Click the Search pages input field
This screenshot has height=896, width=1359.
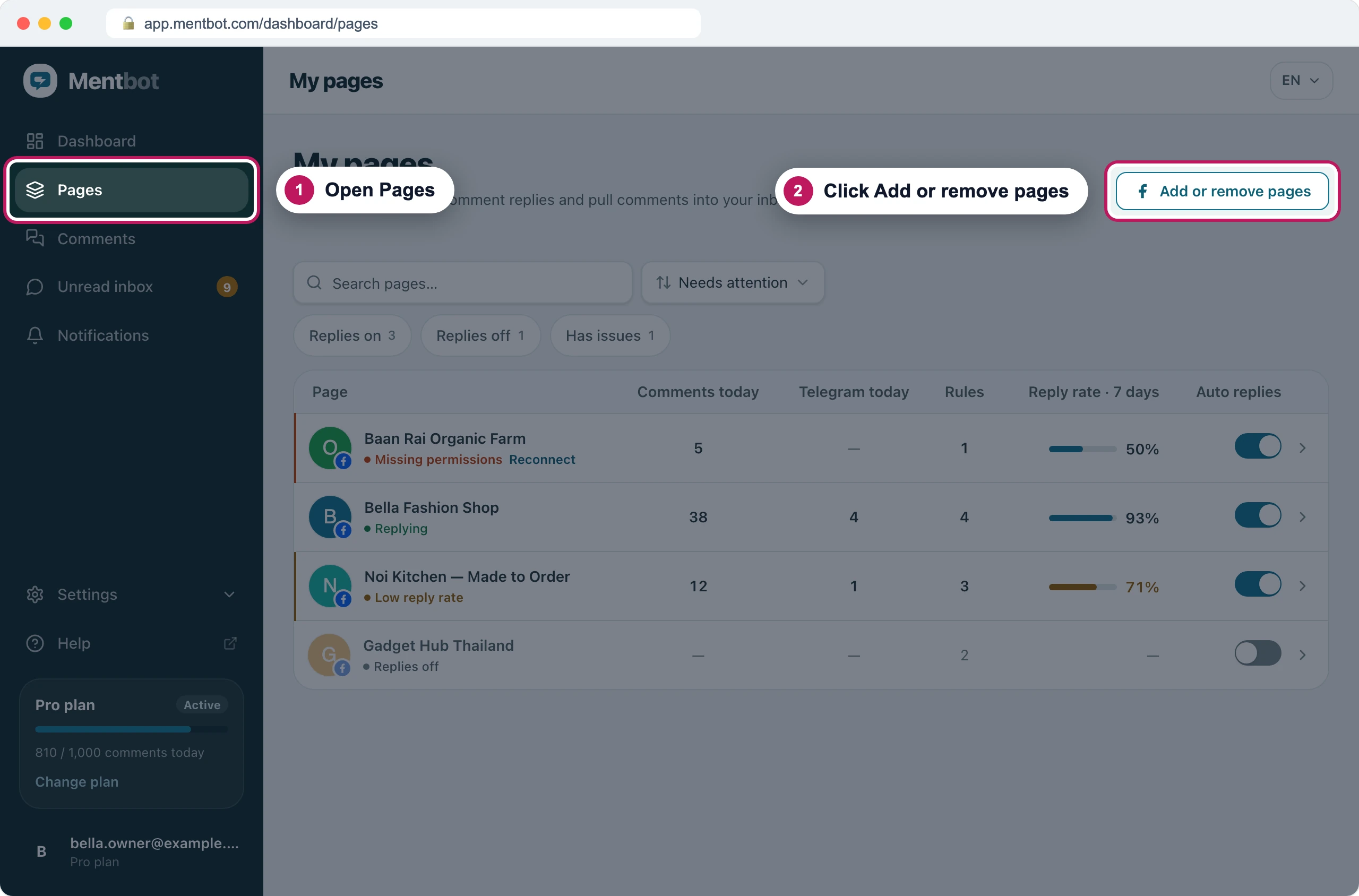463,283
